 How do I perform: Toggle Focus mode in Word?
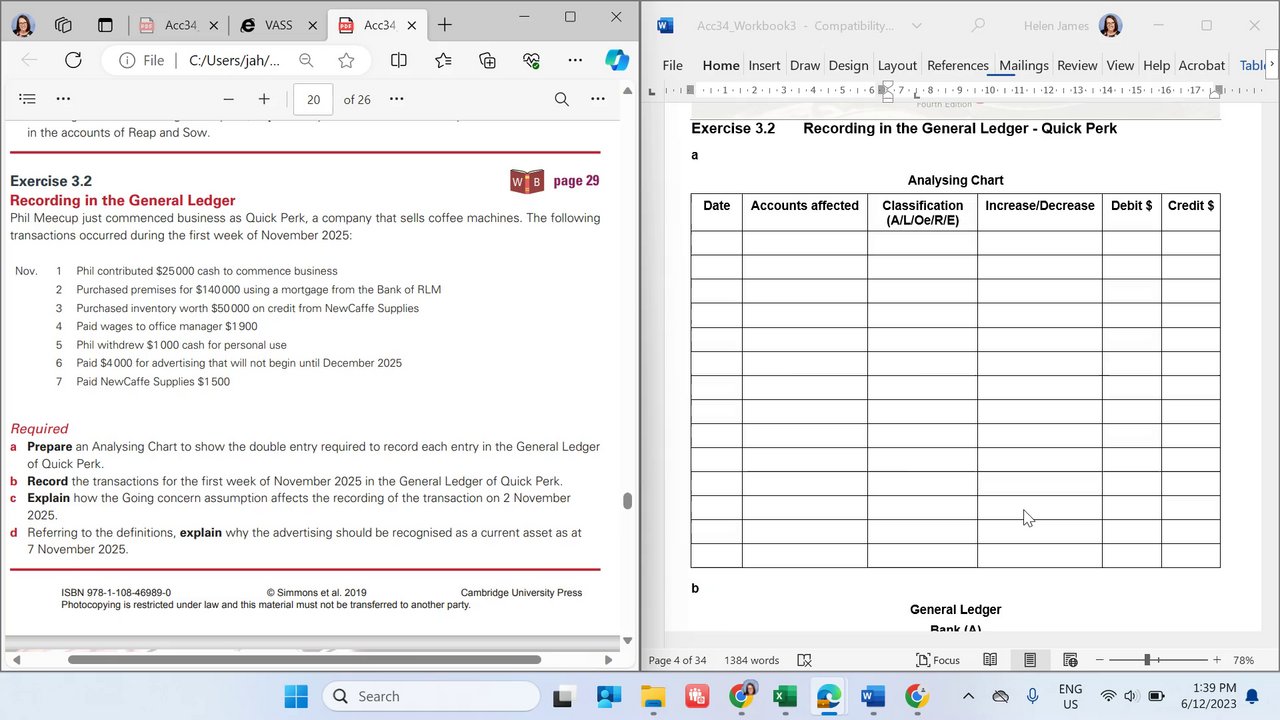938,660
